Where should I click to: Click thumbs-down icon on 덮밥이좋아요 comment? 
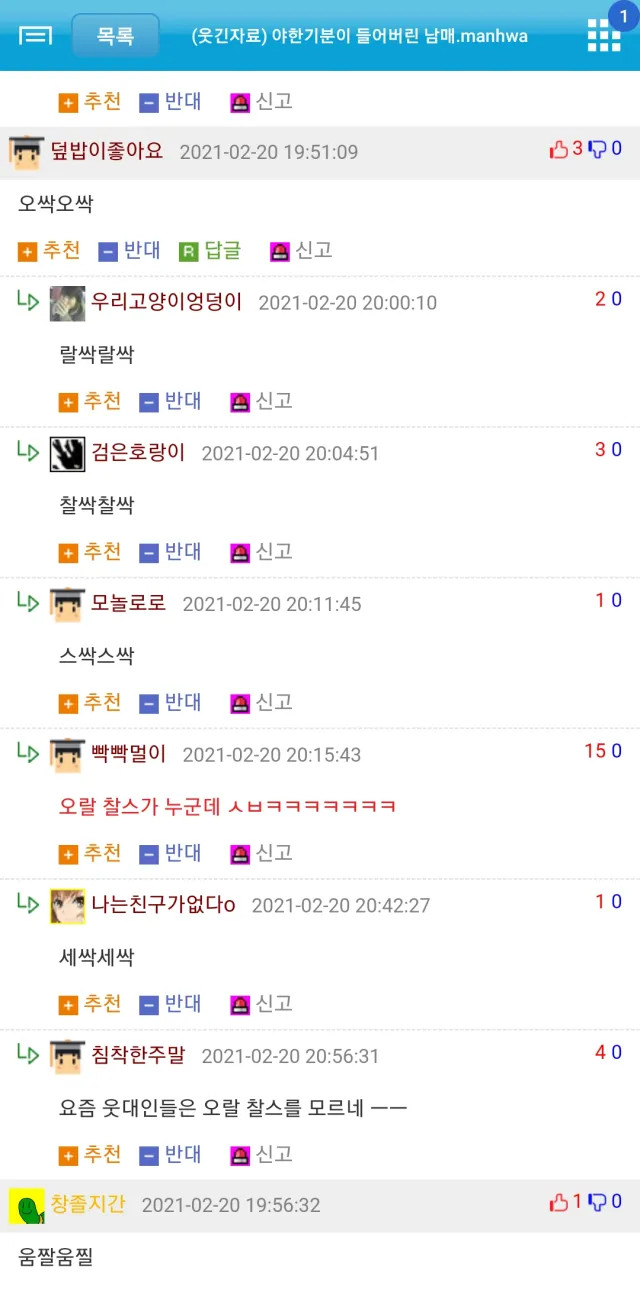click(x=598, y=149)
